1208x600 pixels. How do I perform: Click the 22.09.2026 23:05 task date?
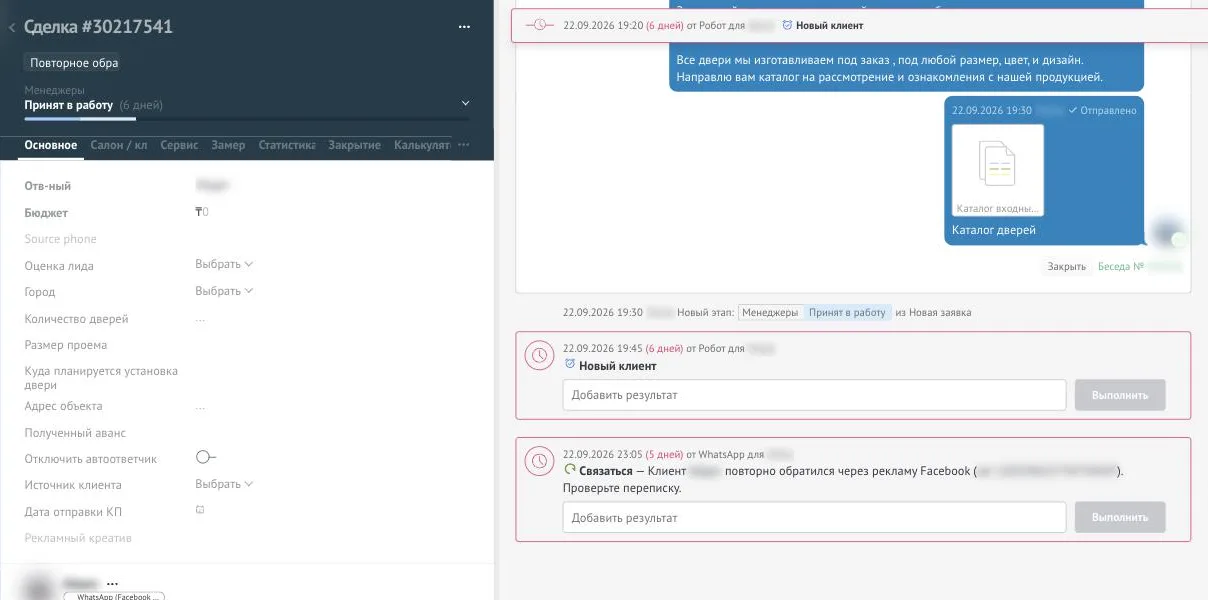[x=602, y=454]
